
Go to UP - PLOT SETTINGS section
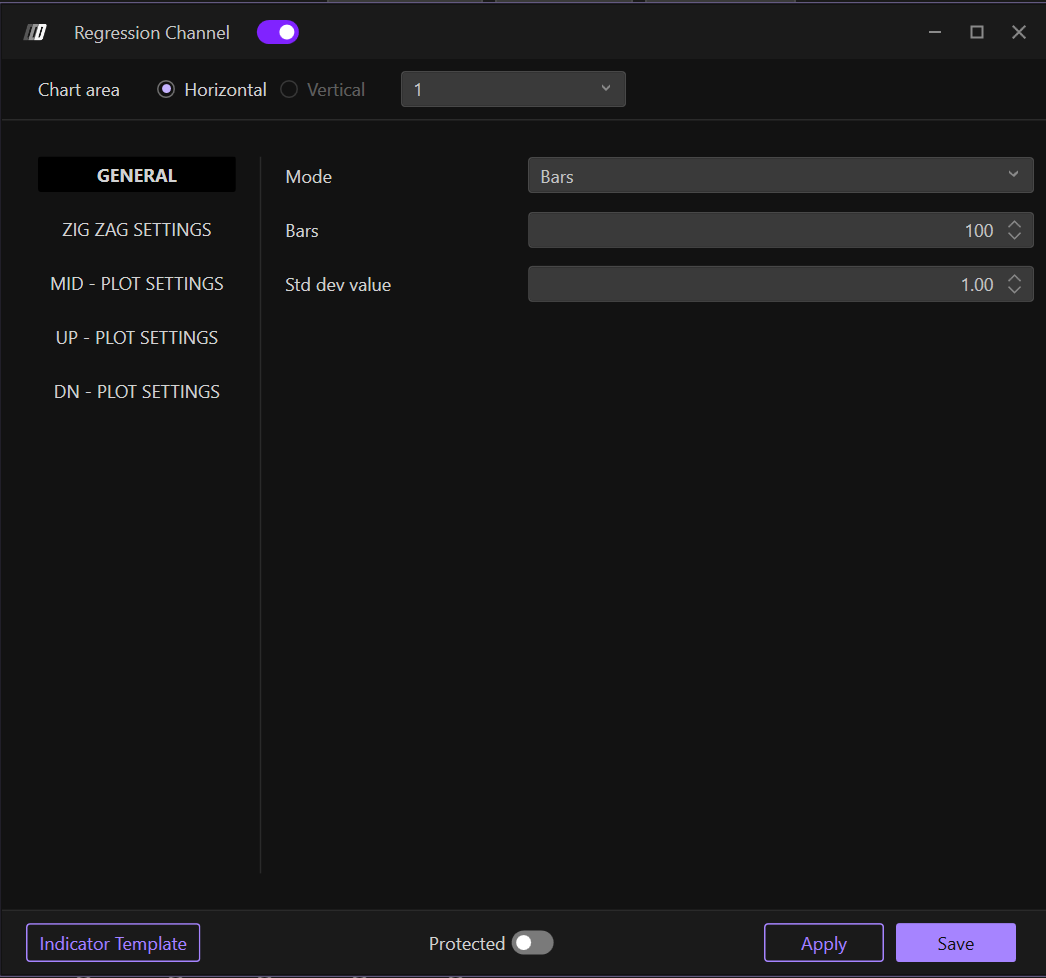[x=137, y=338]
